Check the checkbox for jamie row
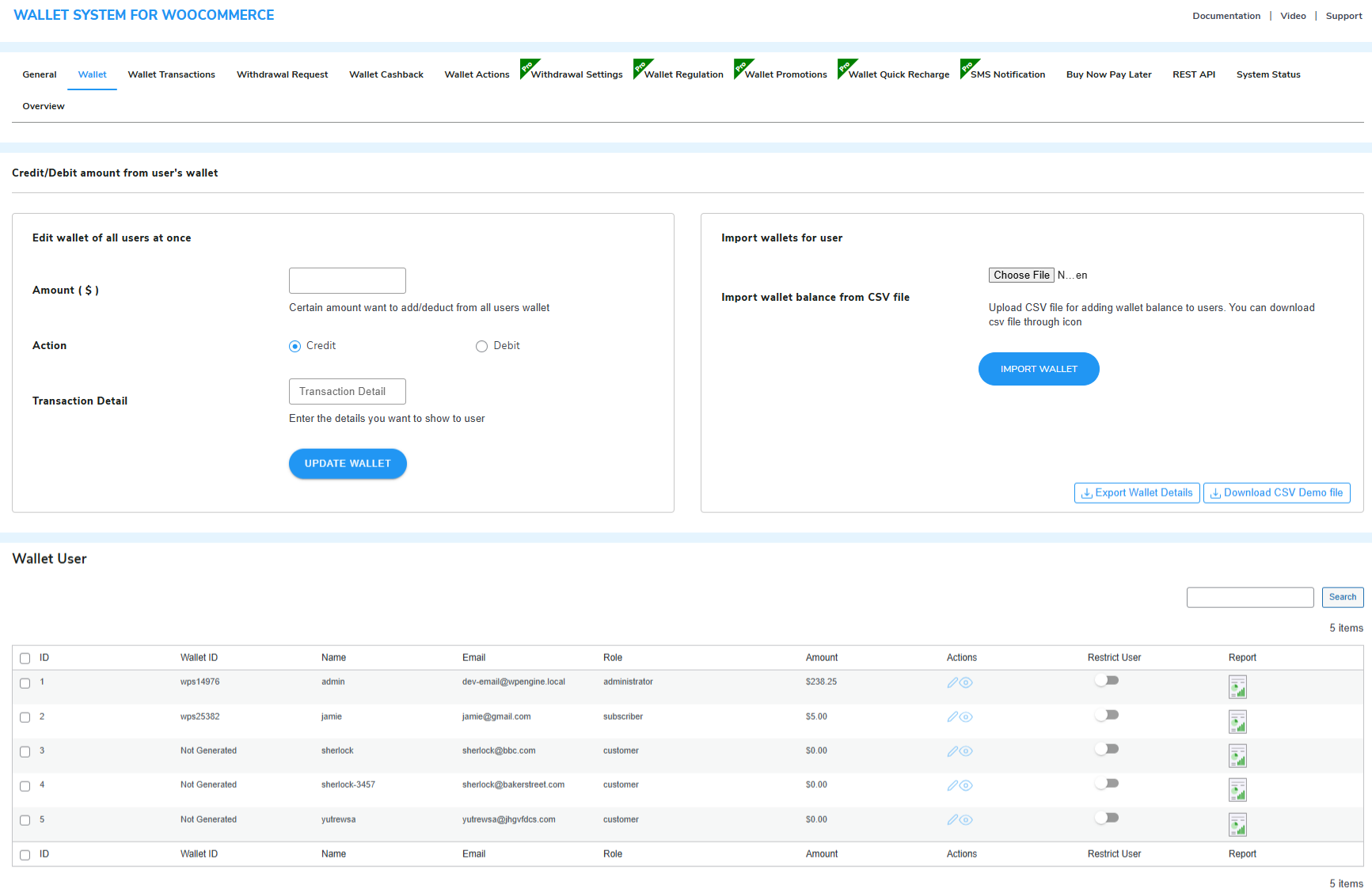Viewport: 1372px width, 893px height. 25,717
